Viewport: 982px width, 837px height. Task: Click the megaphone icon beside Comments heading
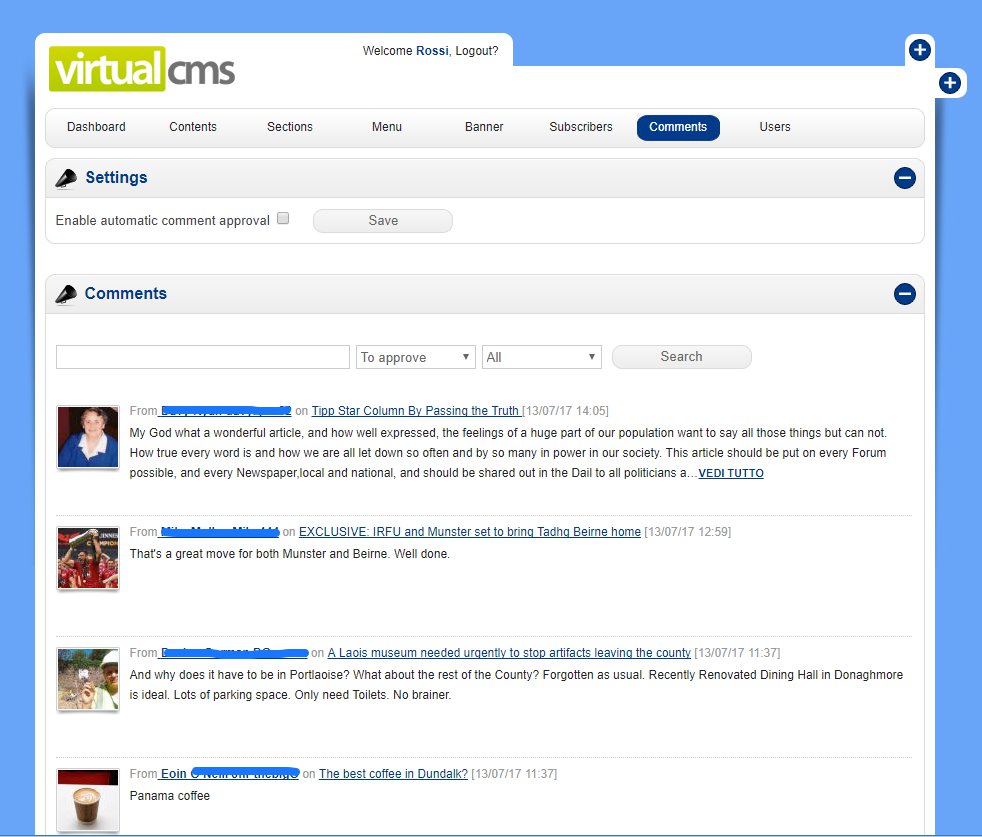[x=66, y=294]
